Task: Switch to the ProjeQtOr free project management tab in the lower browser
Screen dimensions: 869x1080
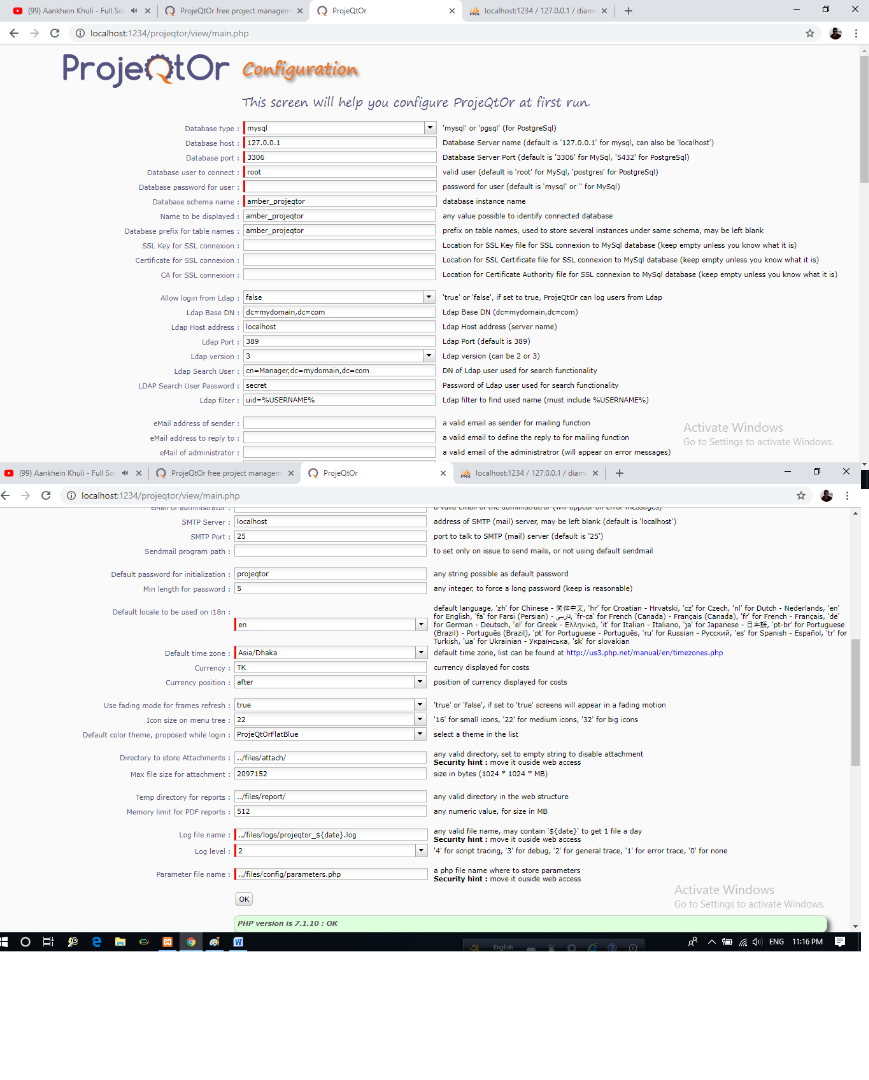Action: (225, 473)
